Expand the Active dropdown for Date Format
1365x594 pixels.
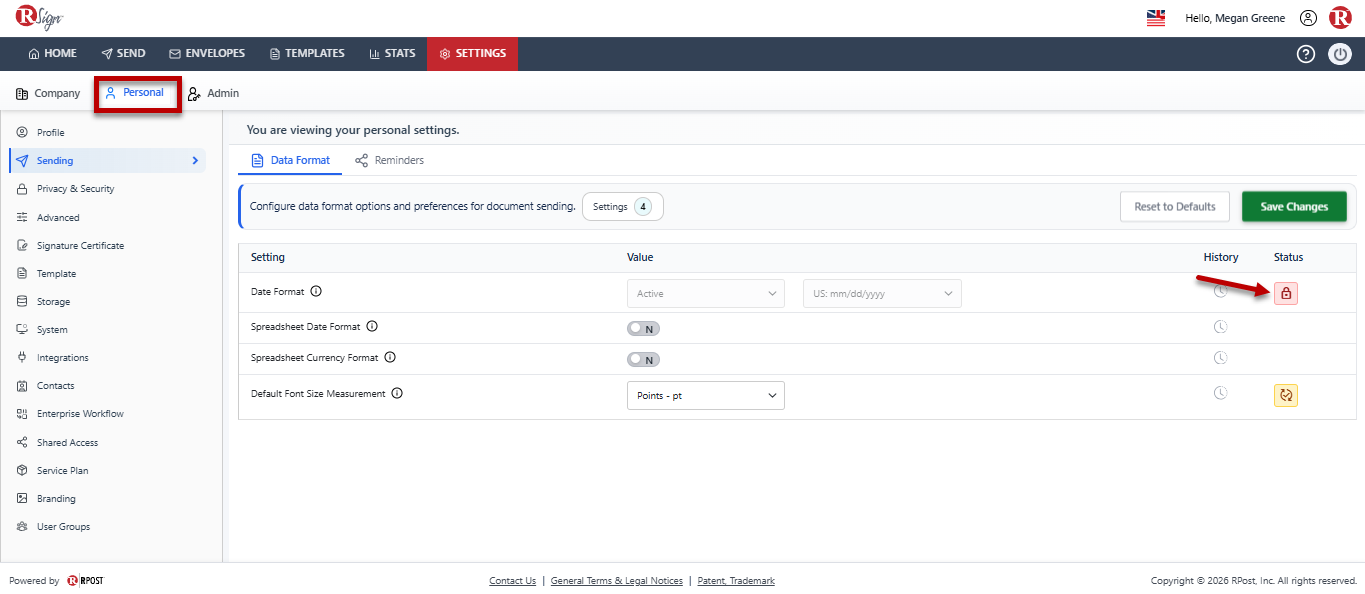point(706,293)
